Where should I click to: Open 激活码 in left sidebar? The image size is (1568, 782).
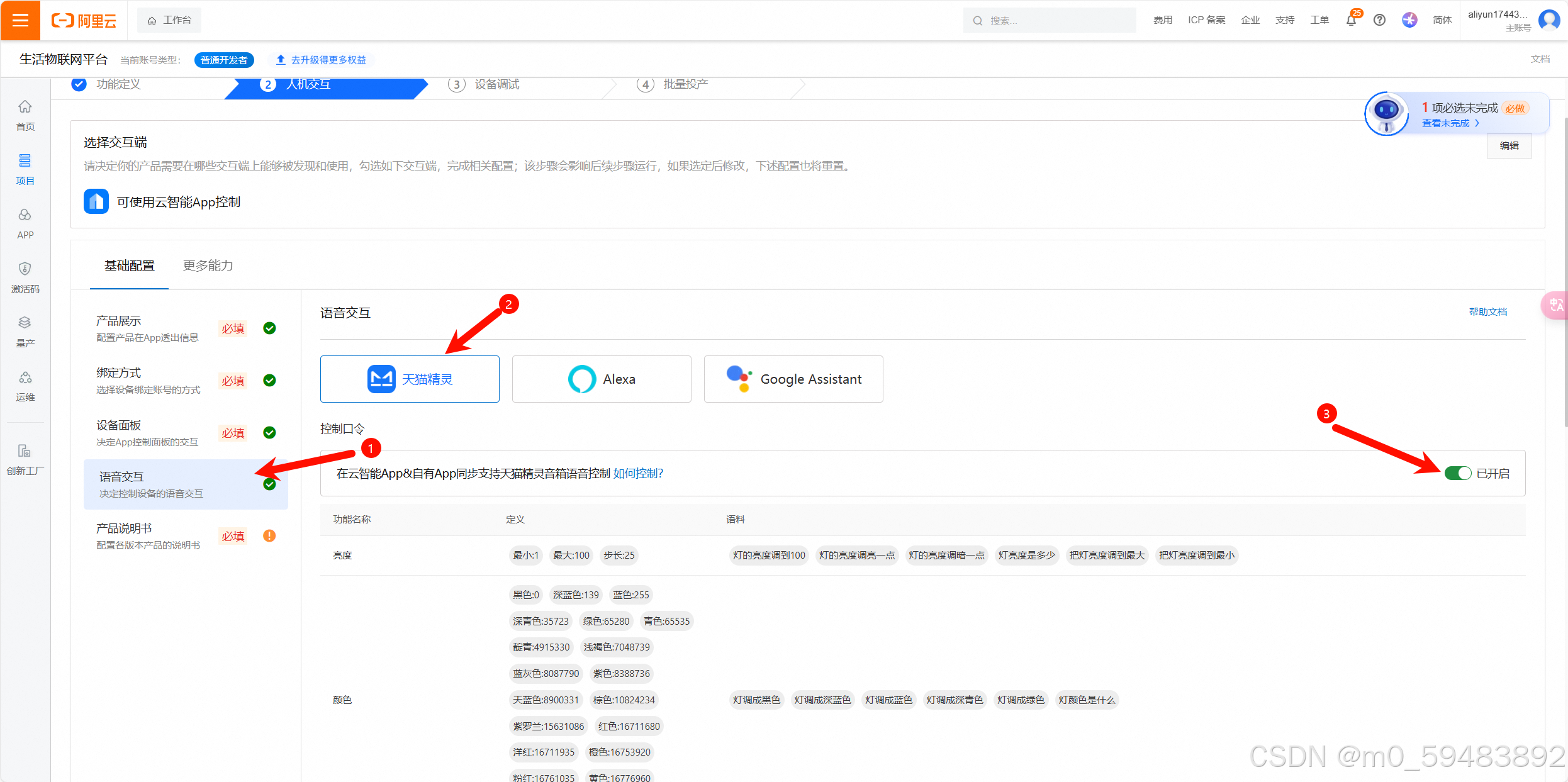pyautogui.click(x=25, y=277)
